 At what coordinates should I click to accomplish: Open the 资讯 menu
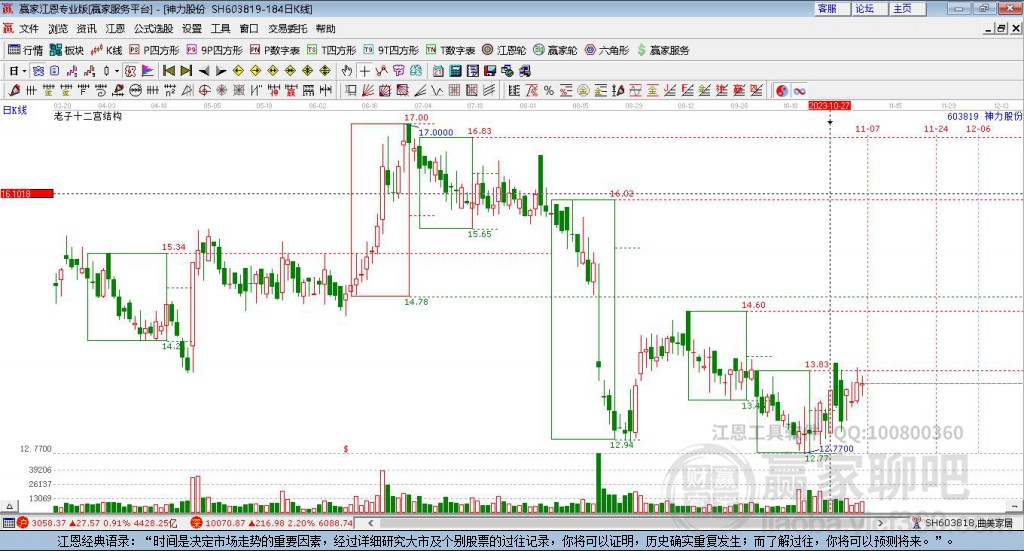86,29
